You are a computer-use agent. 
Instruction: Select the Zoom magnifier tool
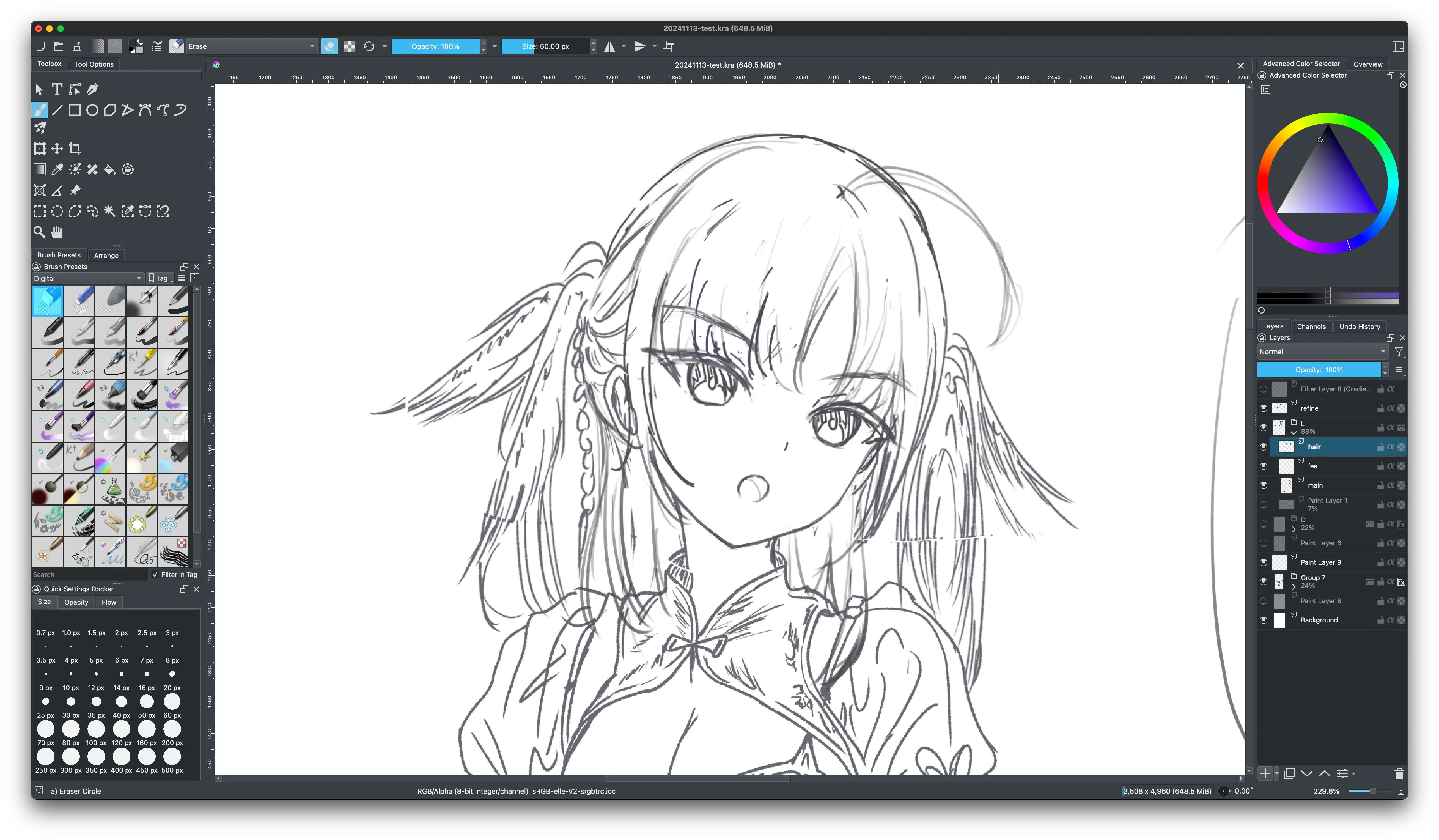39,232
